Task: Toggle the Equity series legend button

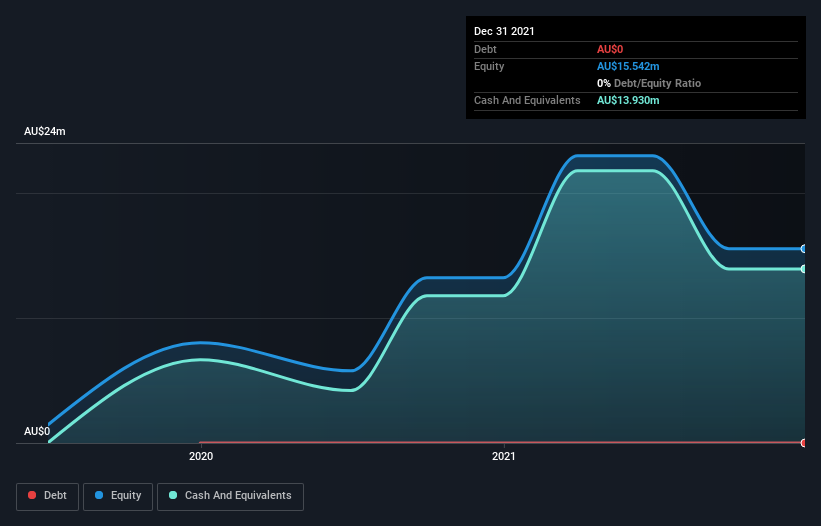Action: coord(118,496)
